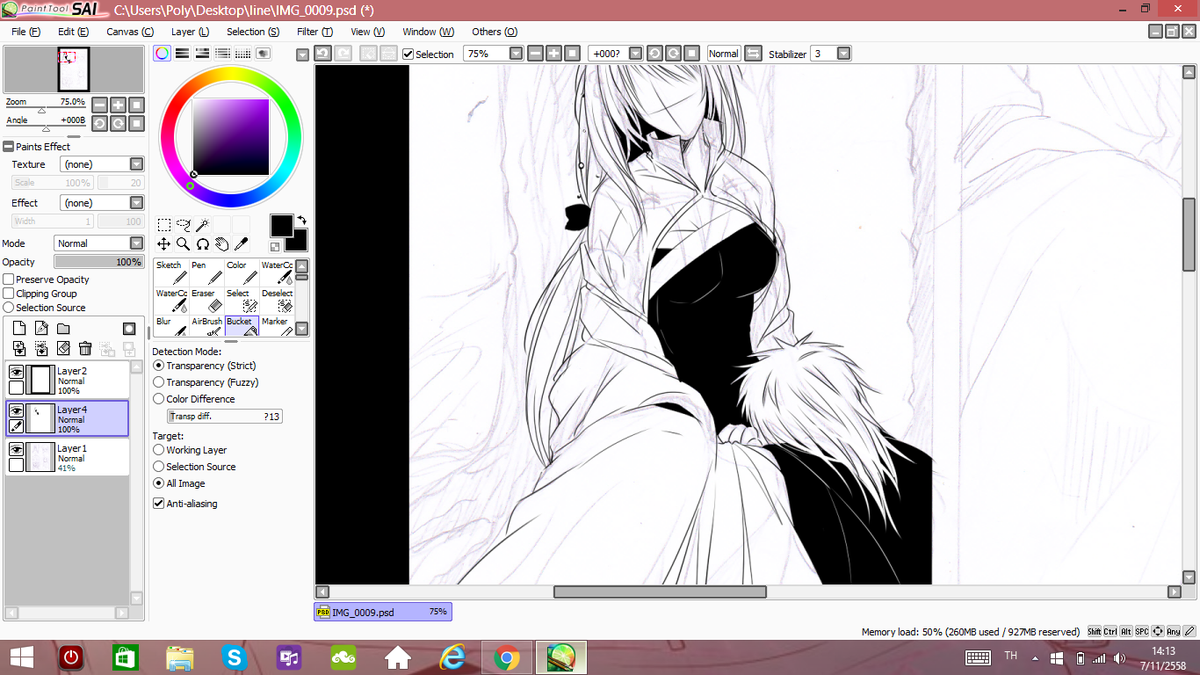Screen dimensions: 1200x675
Task: Create a new normal layer
Action: pos(20,328)
